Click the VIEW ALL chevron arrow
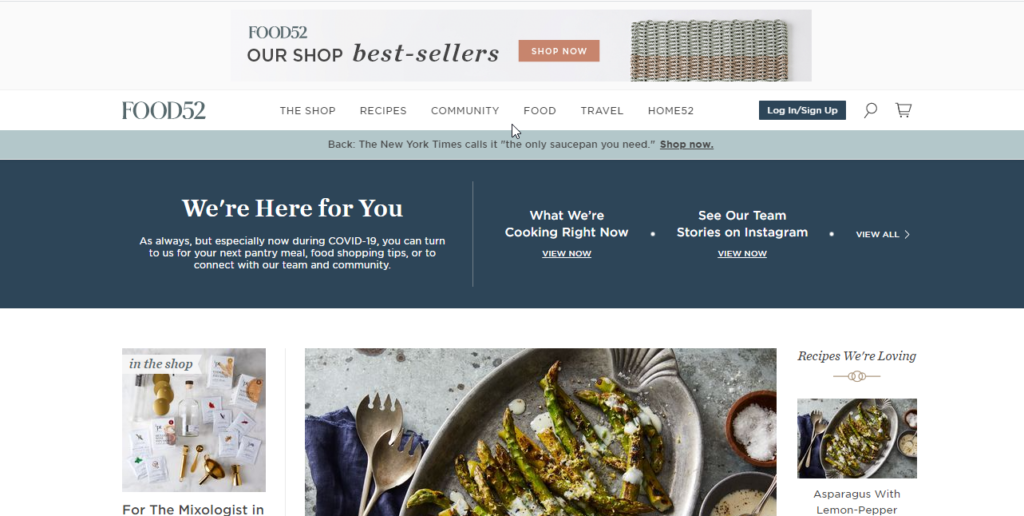The height and width of the screenshot is (516, 1024). 907,234
